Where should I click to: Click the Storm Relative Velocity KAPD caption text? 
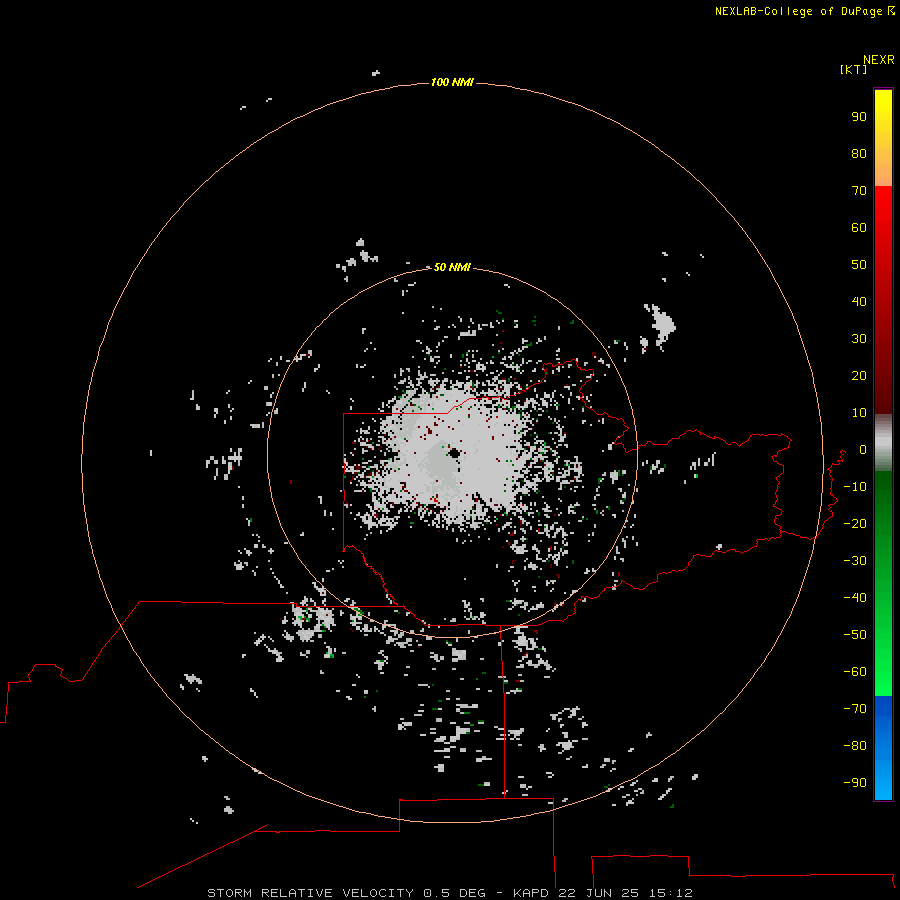(450, 893)
